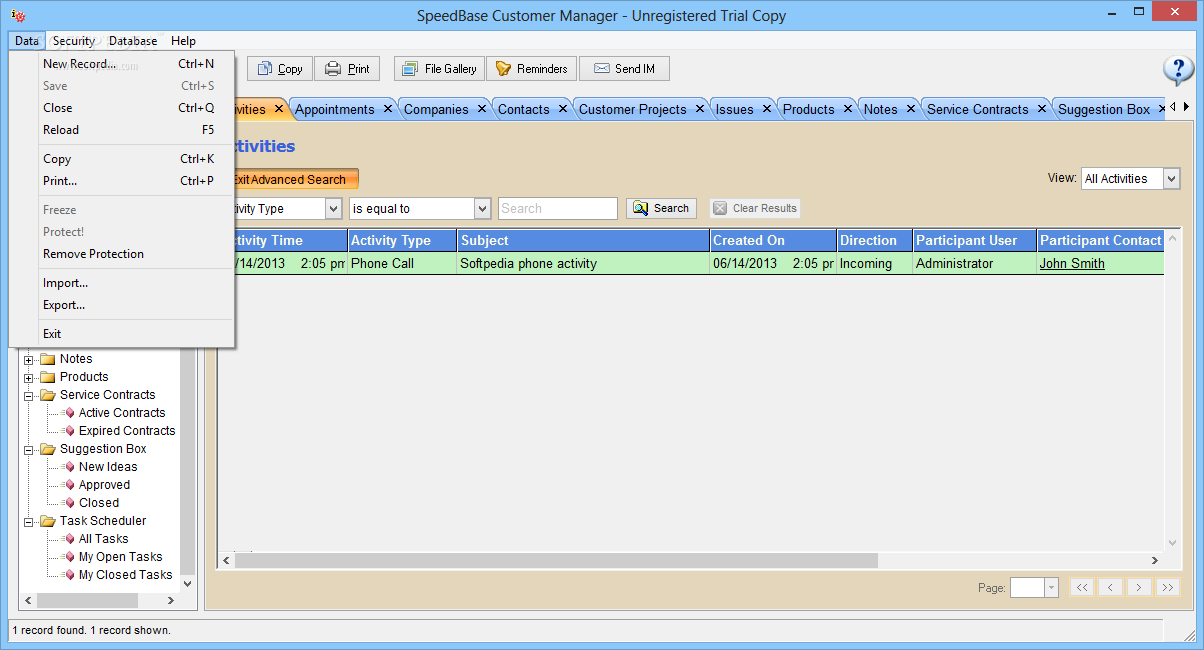Expand the Notes tree folder
The image size is (1204, 650).
coord(29,360)
